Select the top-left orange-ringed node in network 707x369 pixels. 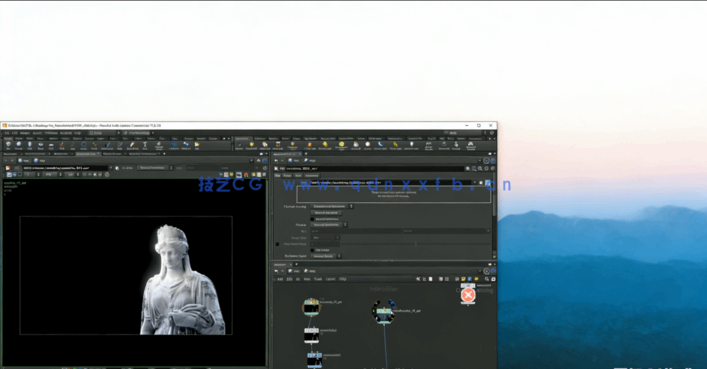(311, 307)
